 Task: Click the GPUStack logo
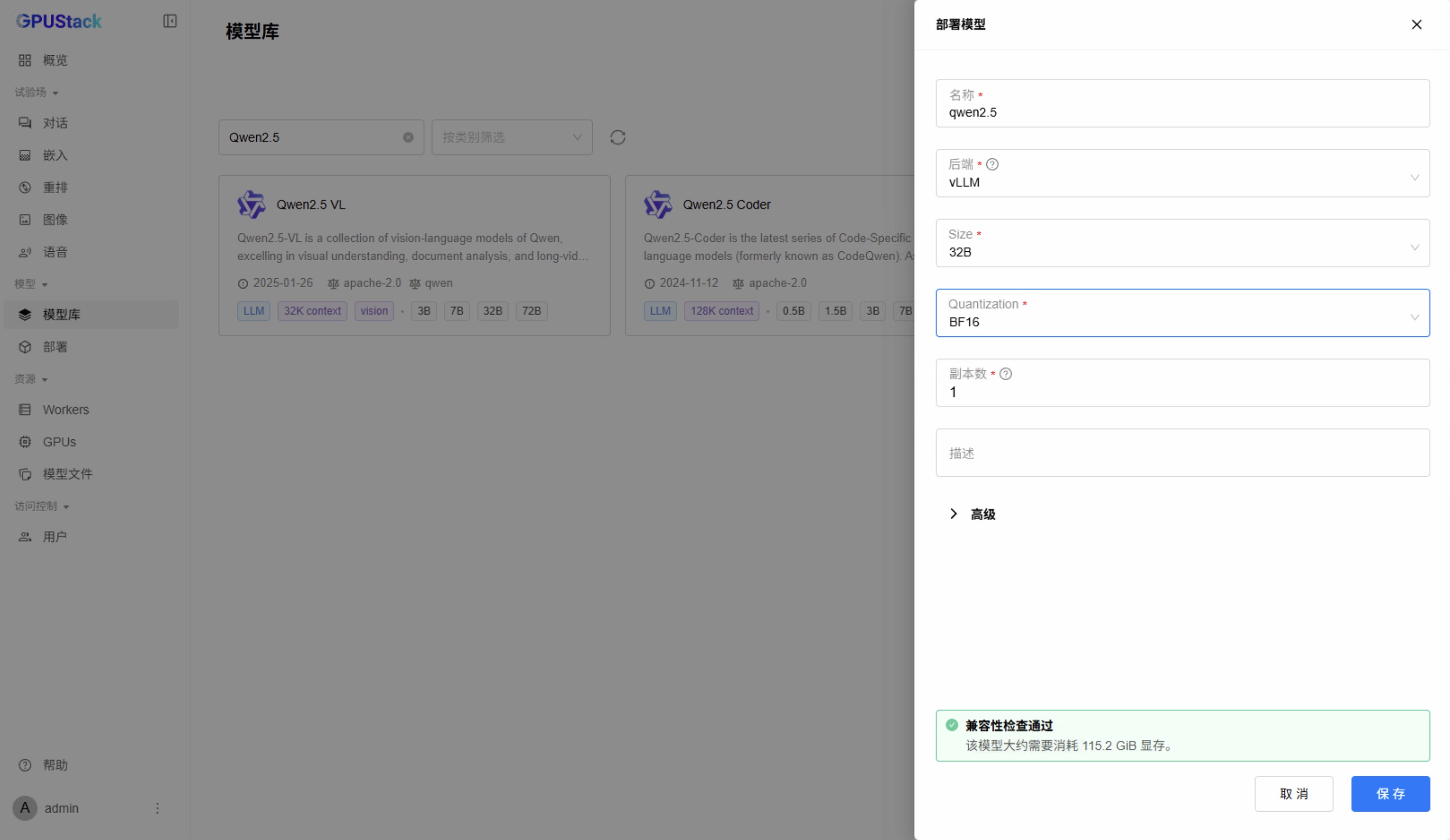[x=59, y=21]
